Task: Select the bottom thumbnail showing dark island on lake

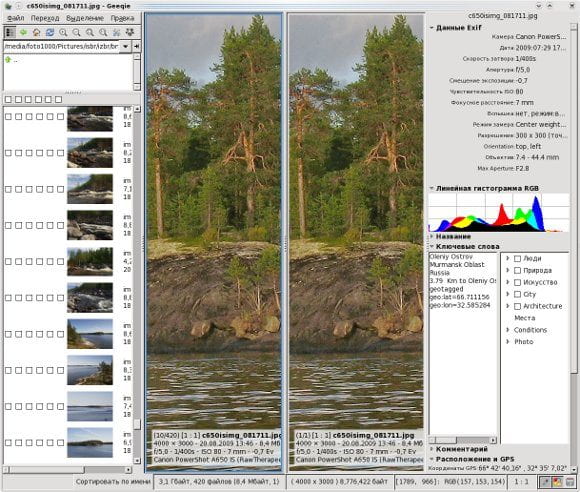Action: pyautogui.click(x=90, y=442)
